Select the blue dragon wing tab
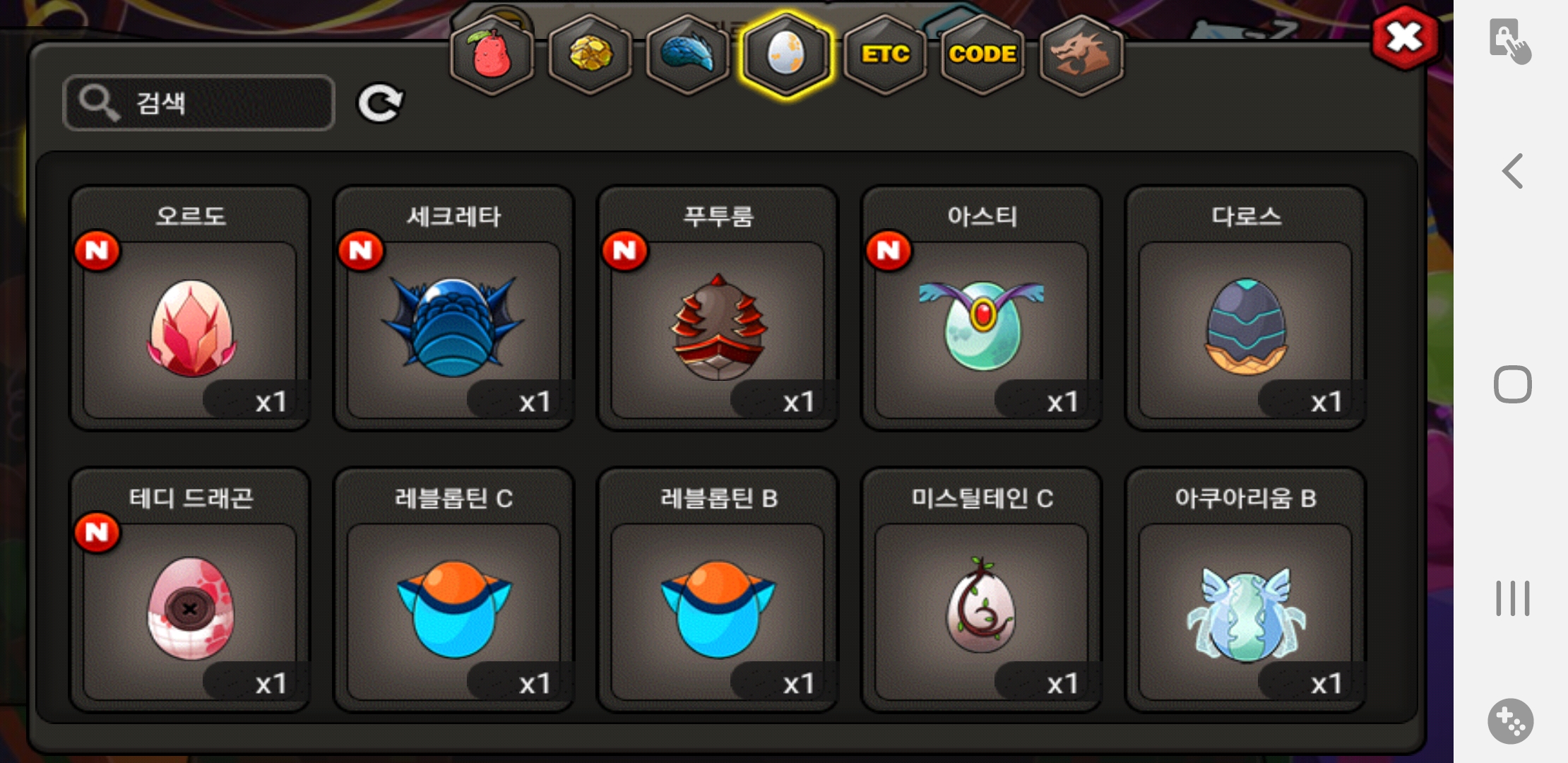 coord(688,55)
